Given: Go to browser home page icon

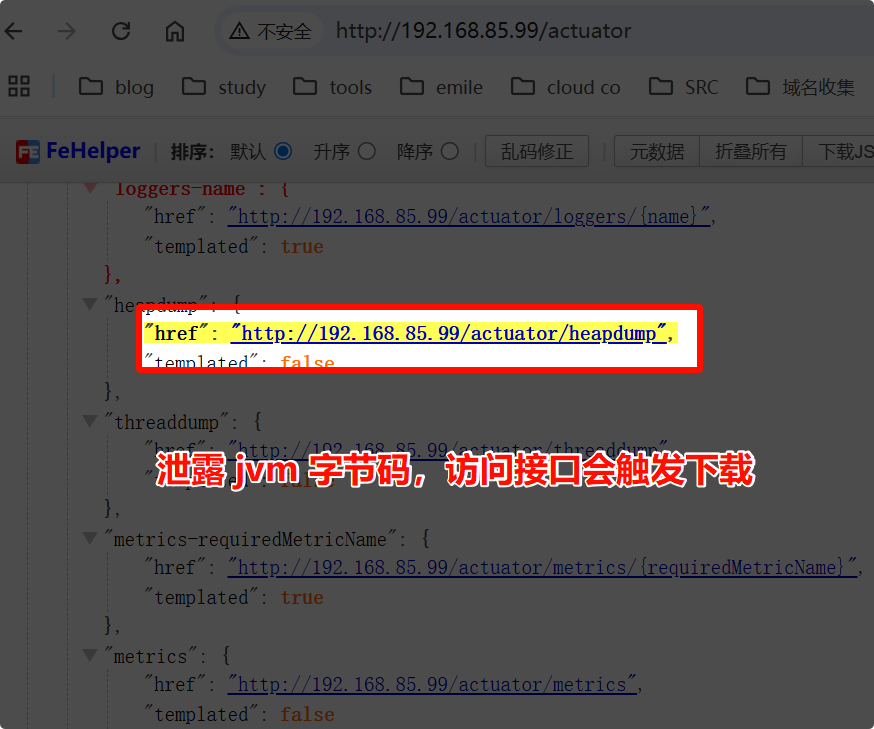Looking at the screenshot, I should point(175,31).
